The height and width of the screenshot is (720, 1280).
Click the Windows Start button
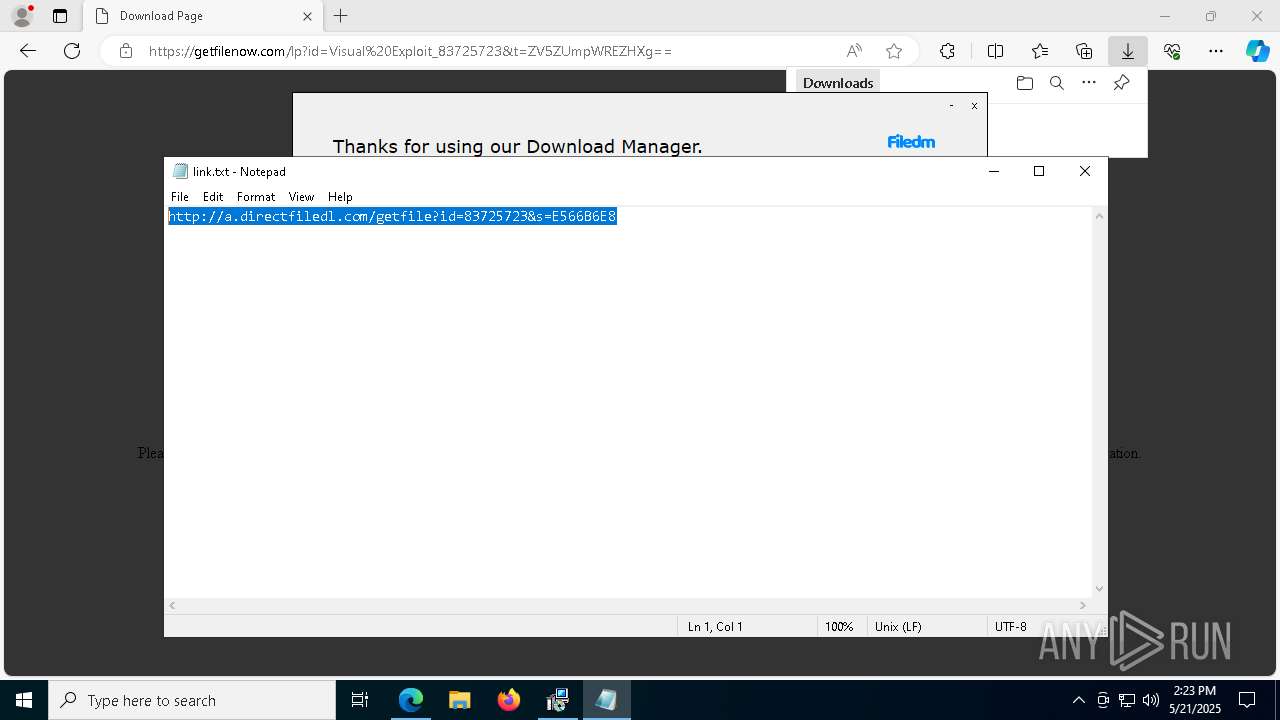tap(24, 700)
